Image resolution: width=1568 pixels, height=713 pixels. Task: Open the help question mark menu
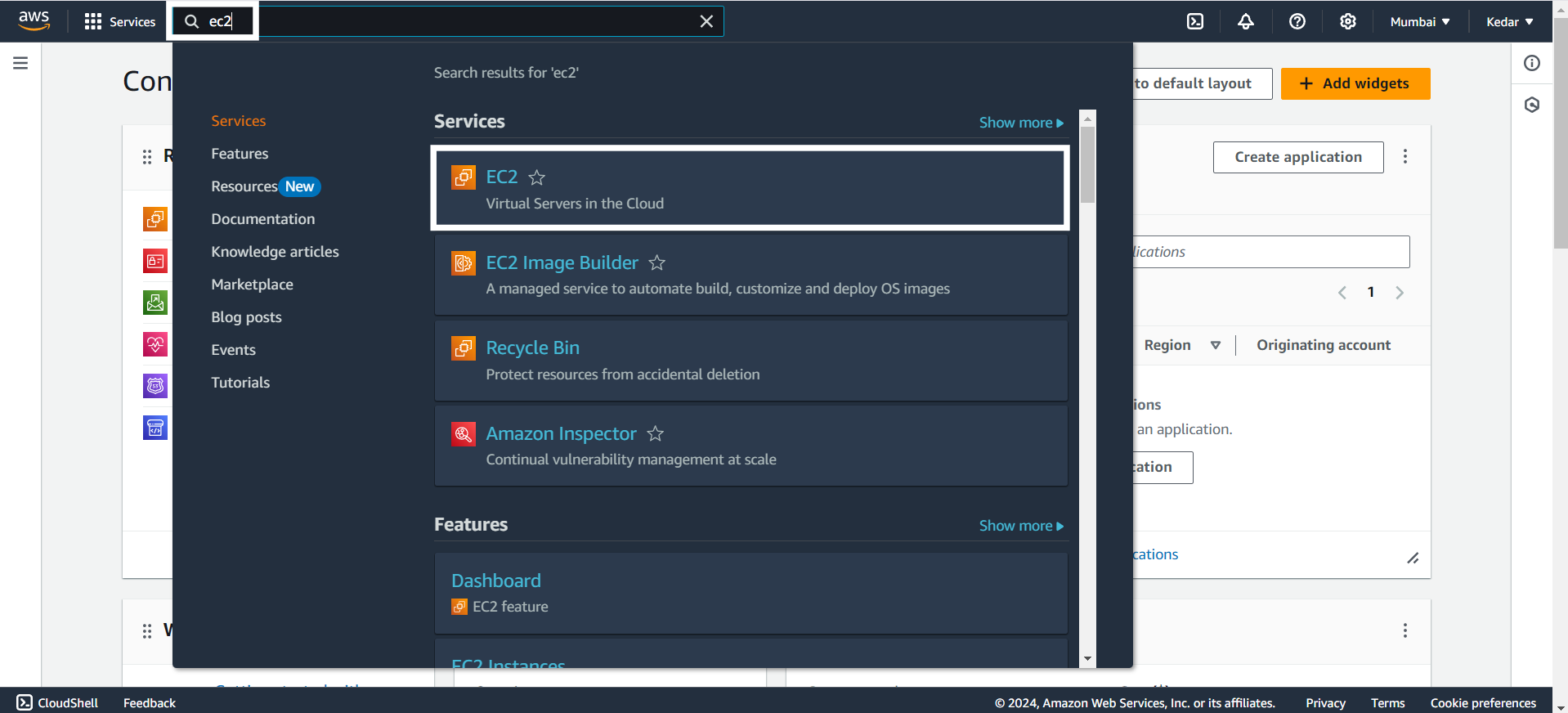pyautogui.click(x=1297, y=21)
